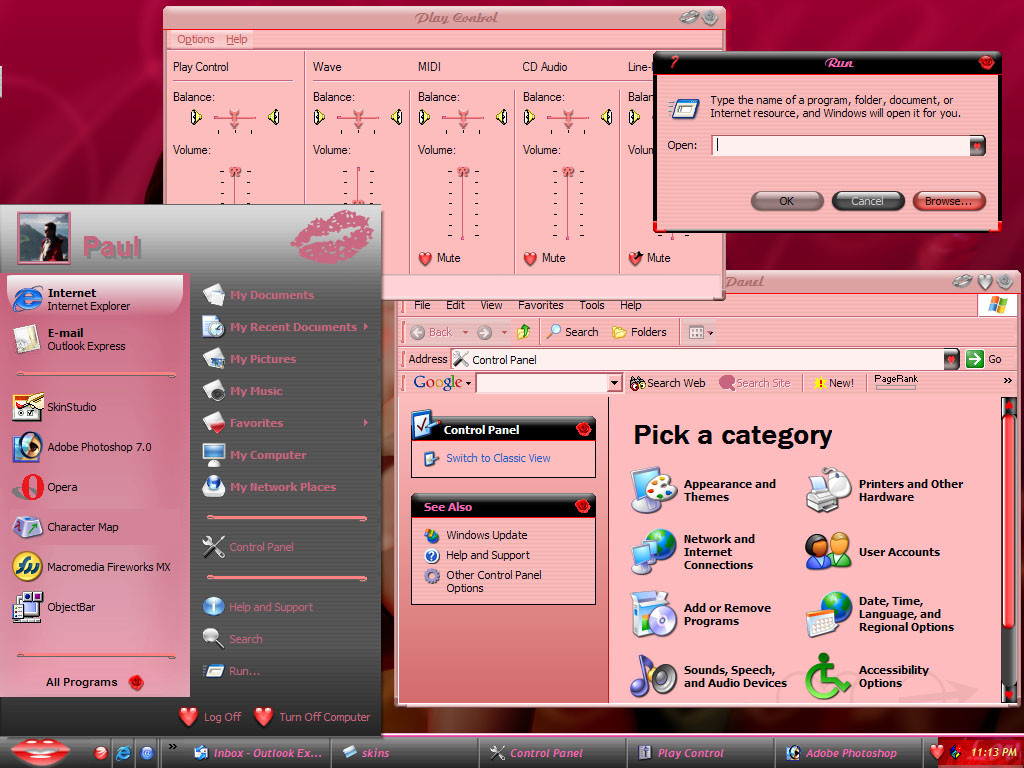Click the Up folder toolbar icon
This screenshot has height=768, width=1024.
pos(523,332)
